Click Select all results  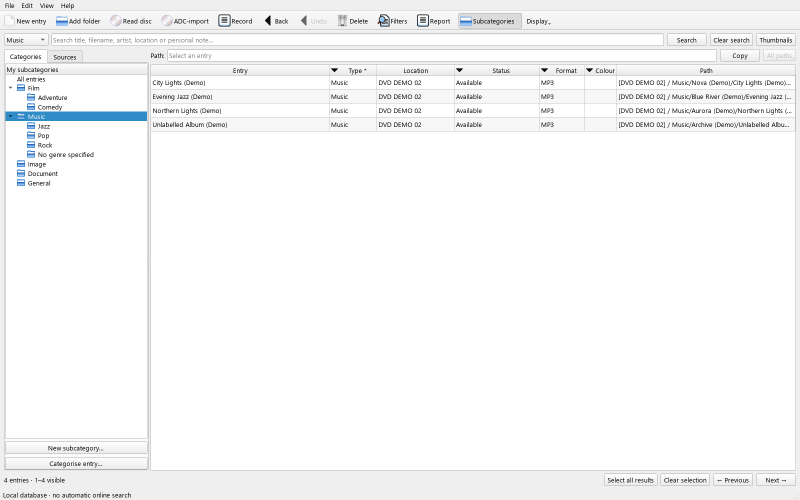631,480
